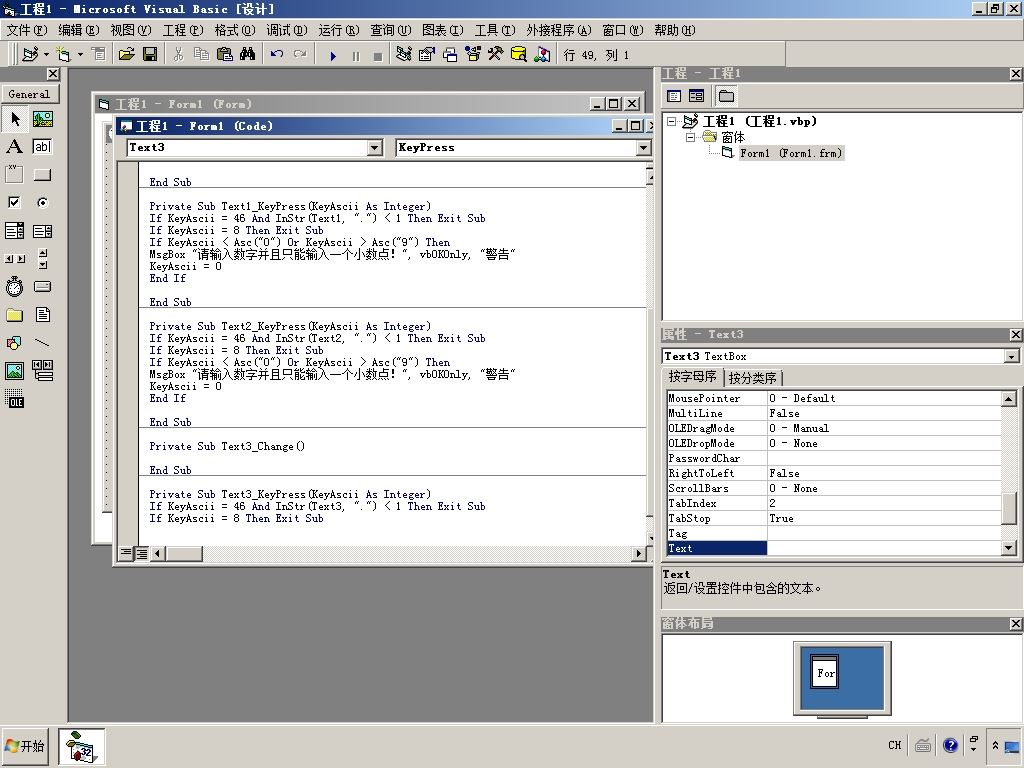Collapse the 工程1 (工程1.vbp) tree node
1024x768 pixels.
671,121
